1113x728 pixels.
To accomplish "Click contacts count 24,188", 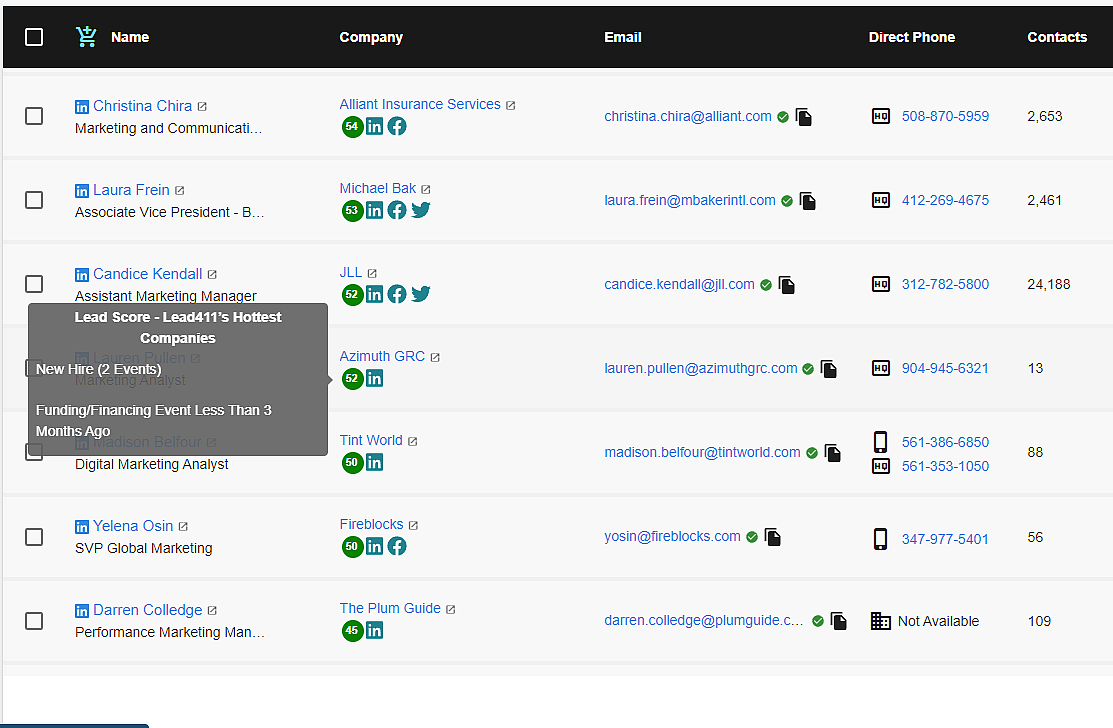I will [x=1048, y=285].
